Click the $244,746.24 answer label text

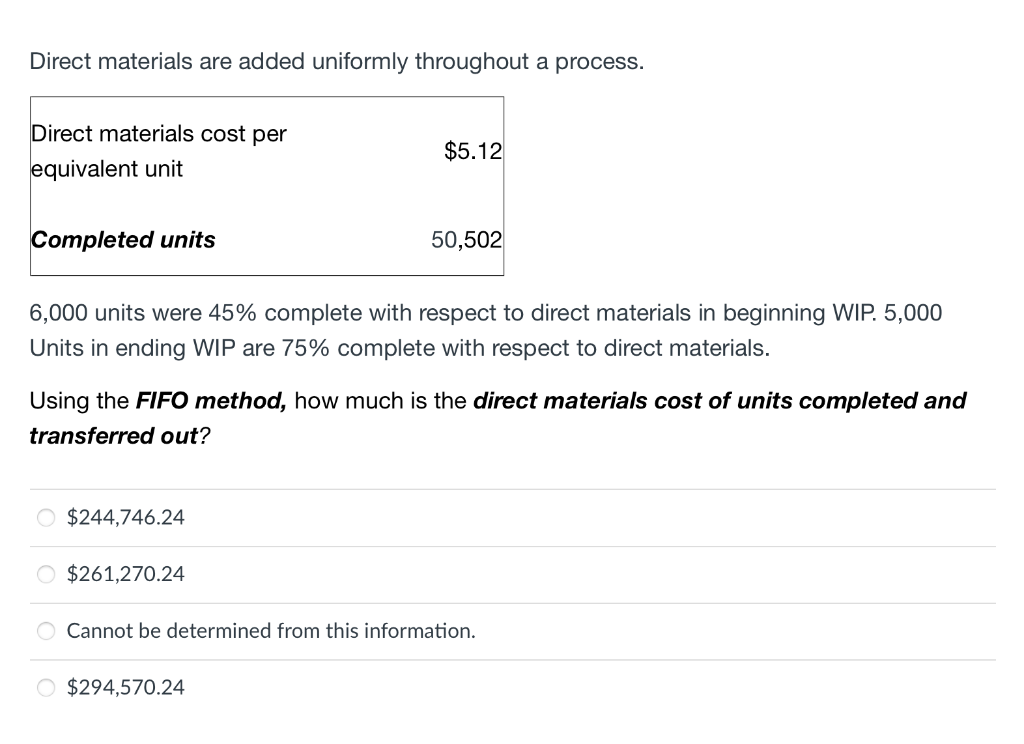pyautogui.click(x=125, y=518)
